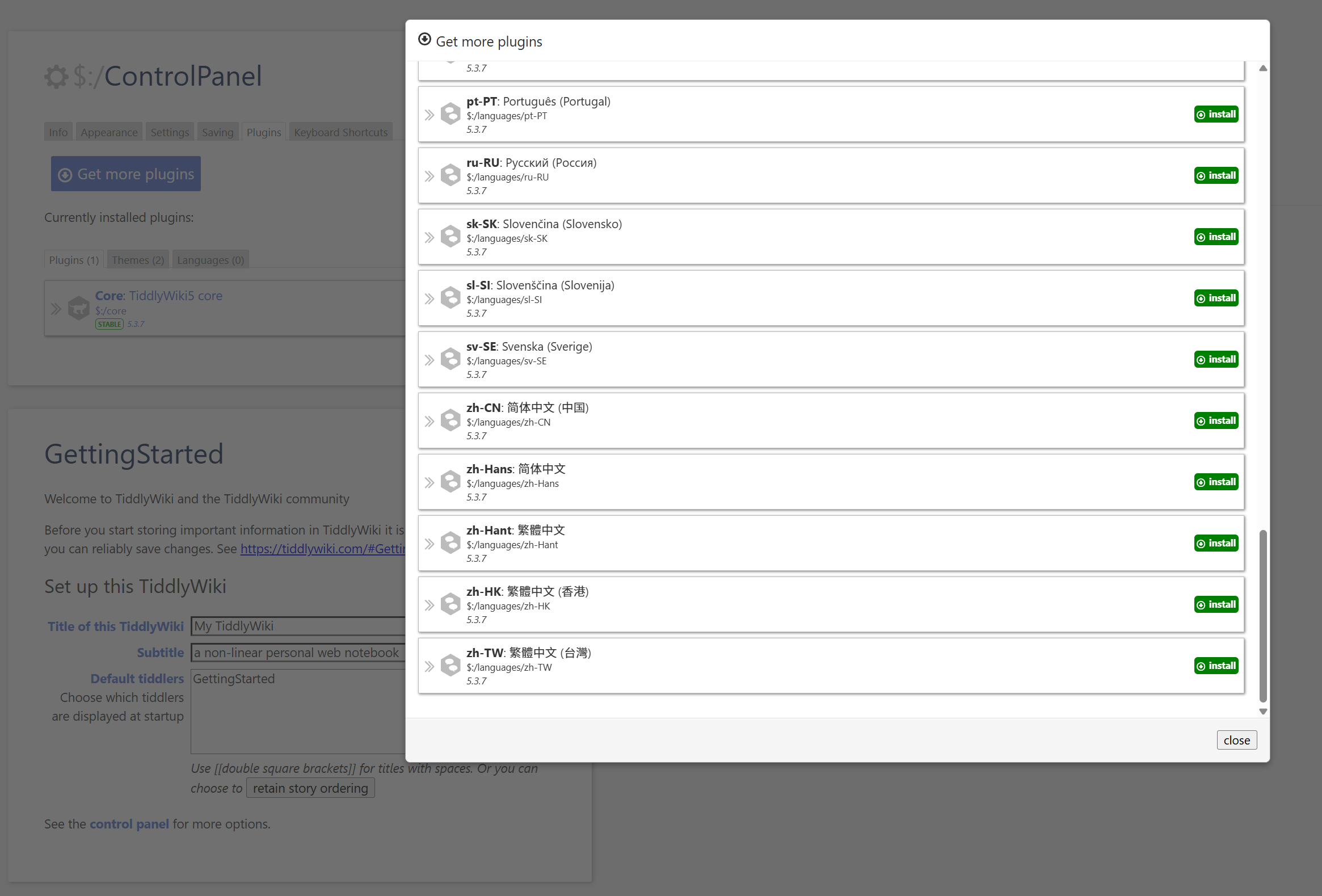Close the Get more plugins dialog
This screenshot has width=1322, height=896.
[1236, 740]
